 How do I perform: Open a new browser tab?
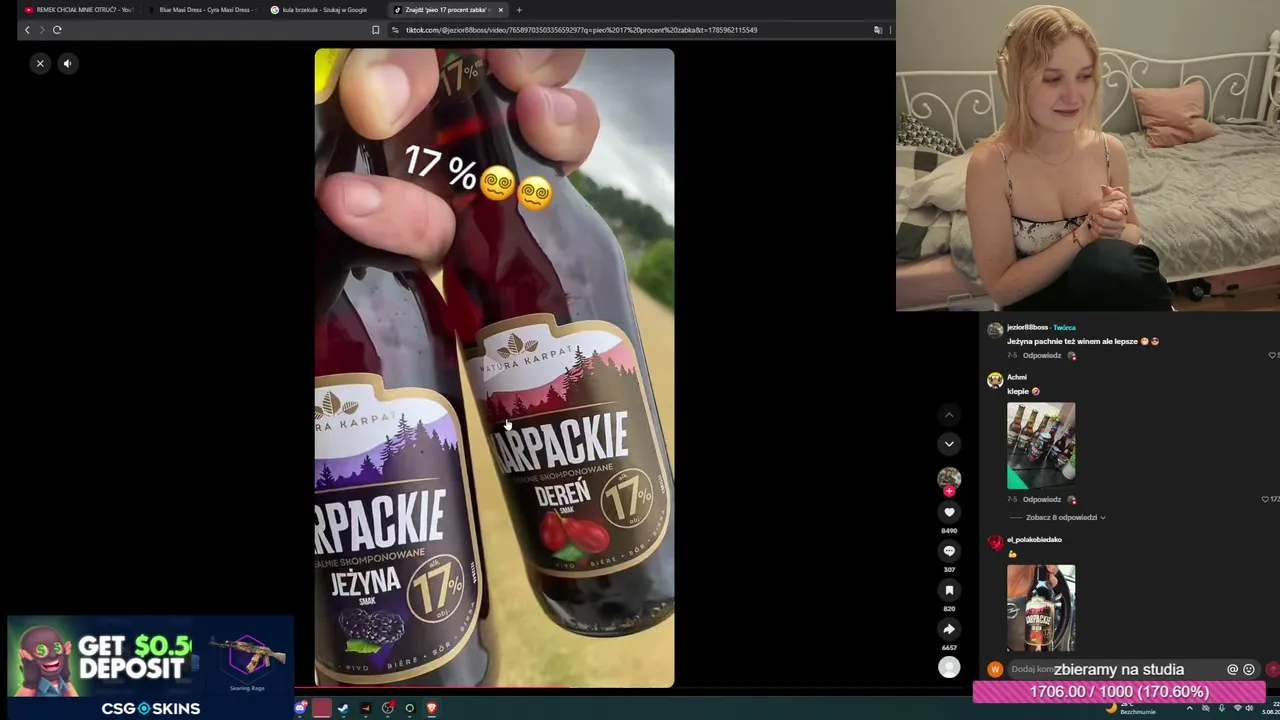[519, 10]
